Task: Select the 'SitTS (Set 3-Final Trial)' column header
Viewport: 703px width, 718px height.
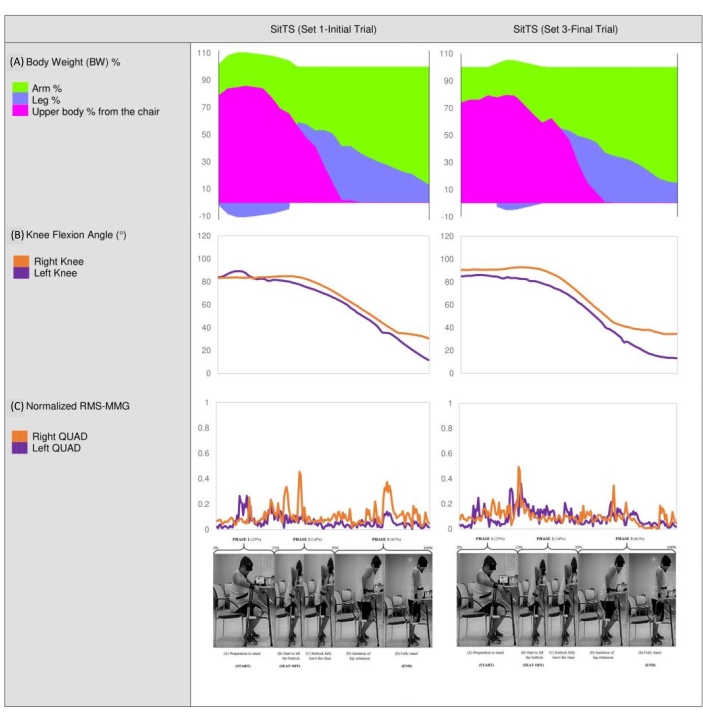Action: pyautogui.click(x=565, y=29)
